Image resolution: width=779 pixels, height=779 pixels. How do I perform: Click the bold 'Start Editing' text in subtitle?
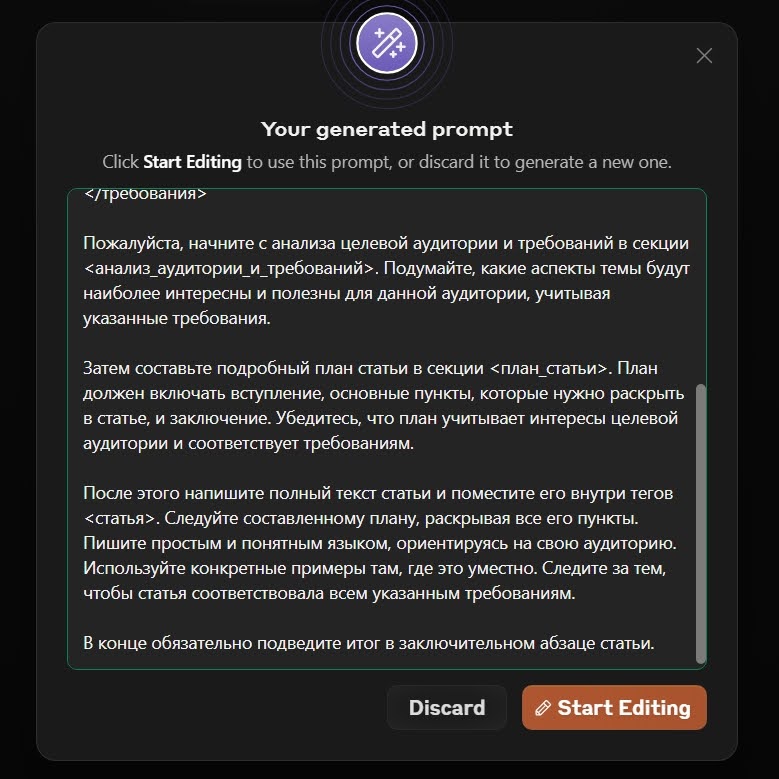pyautogui.click(x=192, y=162)
